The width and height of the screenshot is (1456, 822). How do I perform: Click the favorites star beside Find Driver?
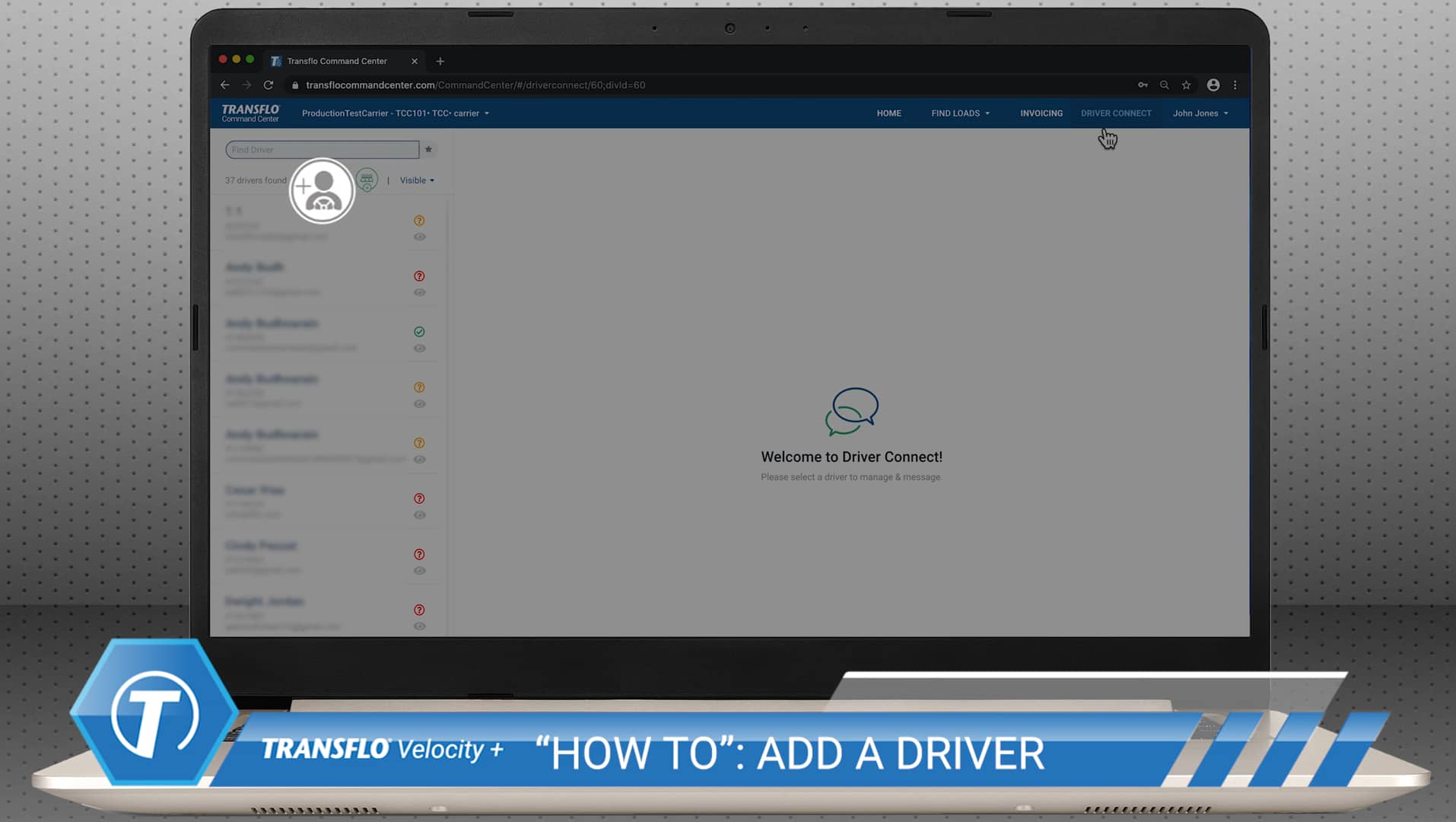pyautogui.click(x=428, y=149)
